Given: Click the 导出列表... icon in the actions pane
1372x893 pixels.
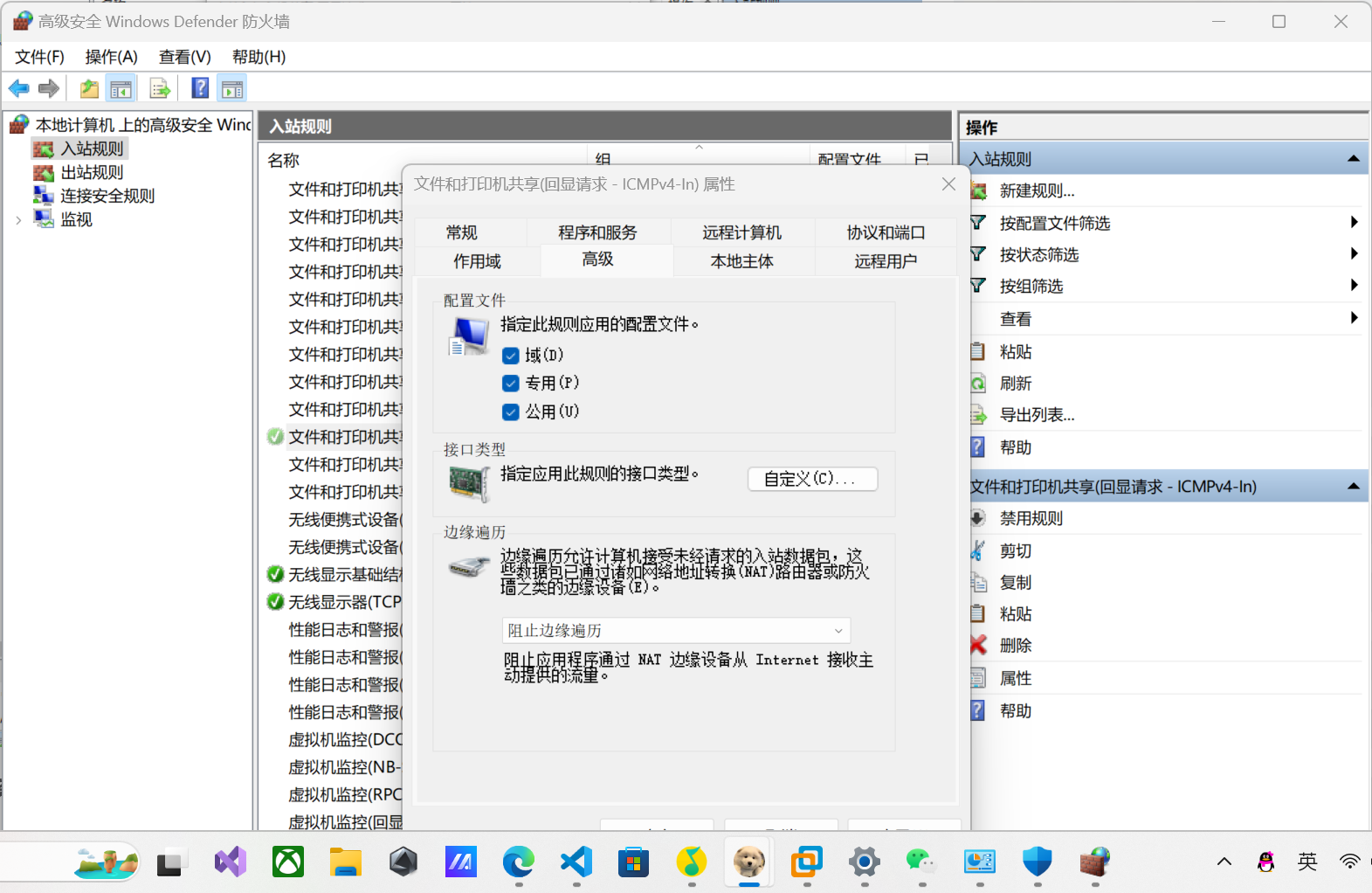Looking at the screenshot, I should click(979, 415).
